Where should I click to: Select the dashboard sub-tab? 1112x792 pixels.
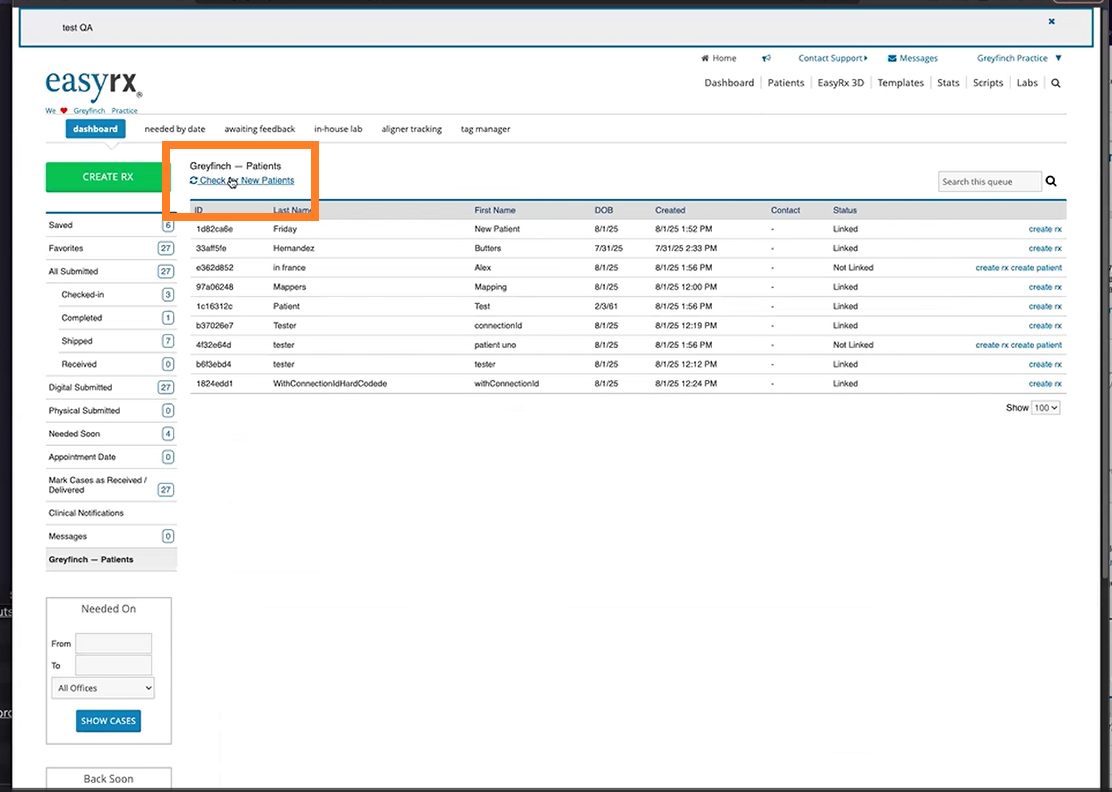[96, 129]
